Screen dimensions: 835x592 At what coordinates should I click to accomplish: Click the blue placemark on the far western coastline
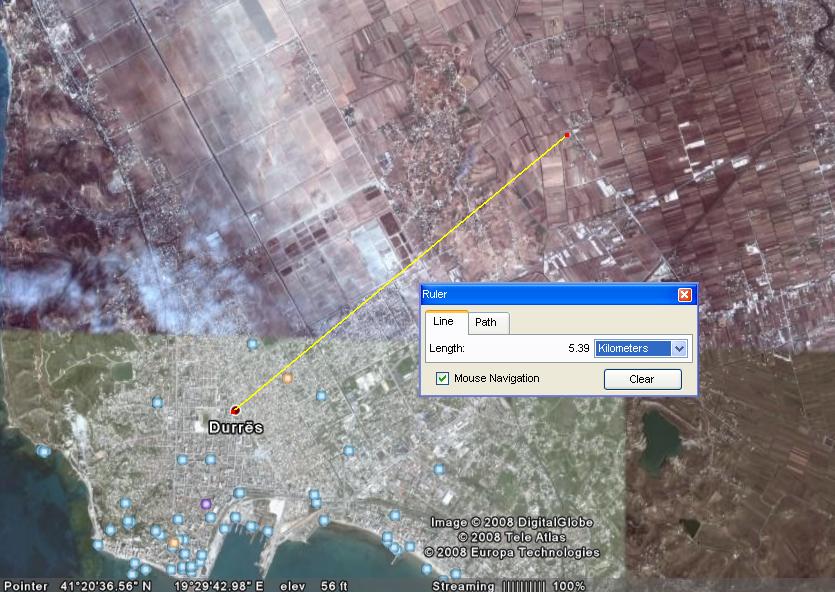pos(42,451)
